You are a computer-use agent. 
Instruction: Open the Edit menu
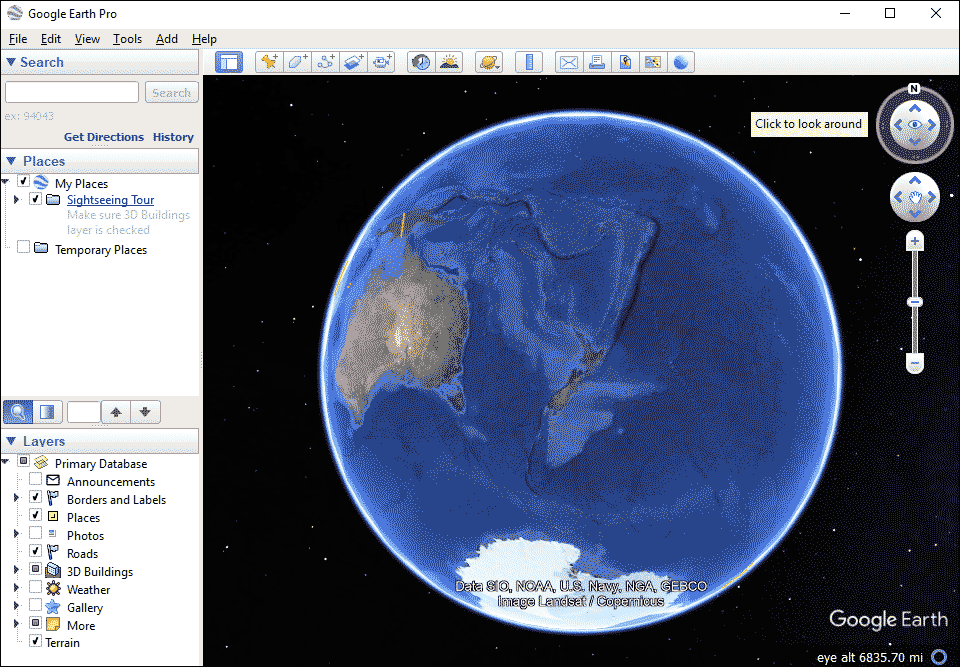click(x=51, y=39)
